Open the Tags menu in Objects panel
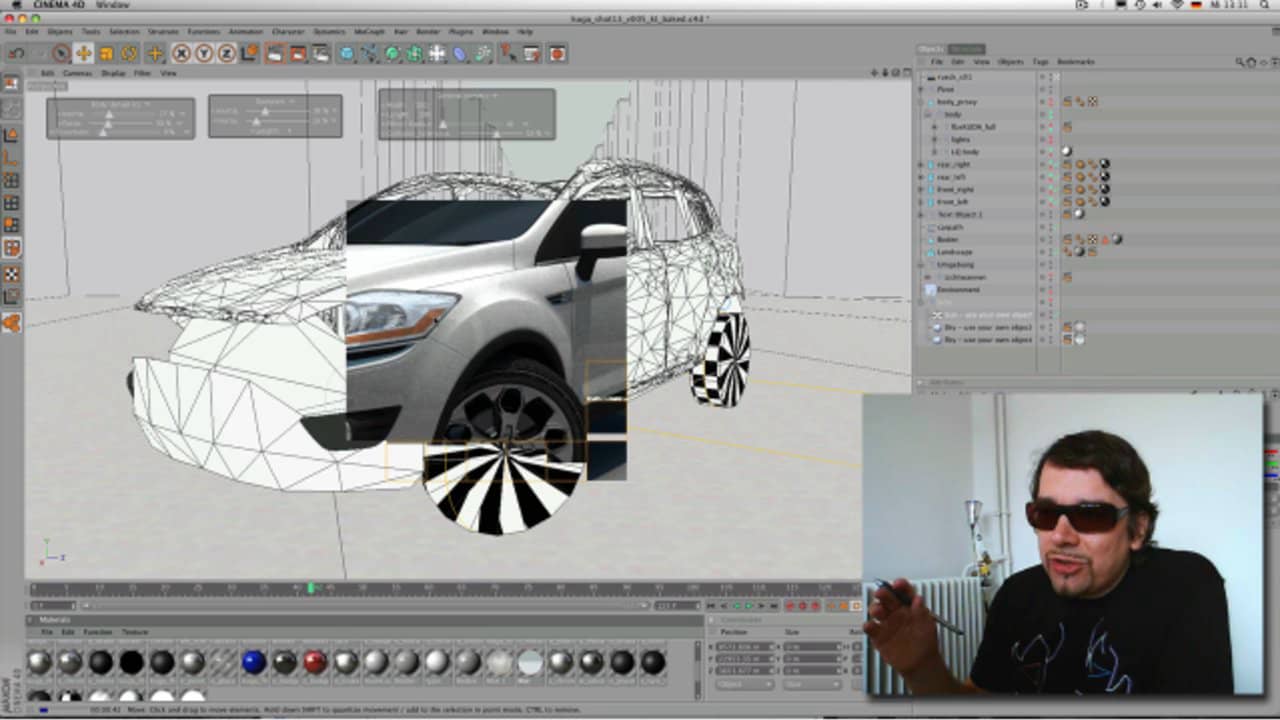The image size is (1280, 720). pos(1040,62)
